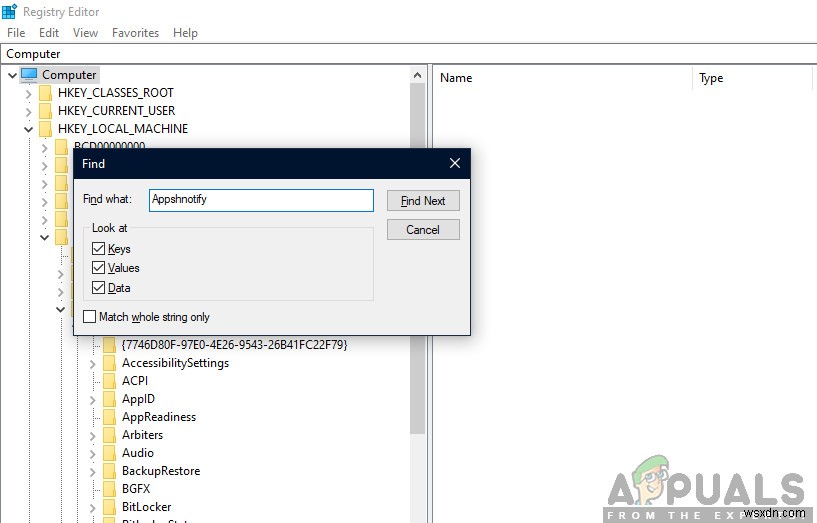Click the Audio folder icon
The height and width of the screenshot is (523, 817).
pos(109,453)
